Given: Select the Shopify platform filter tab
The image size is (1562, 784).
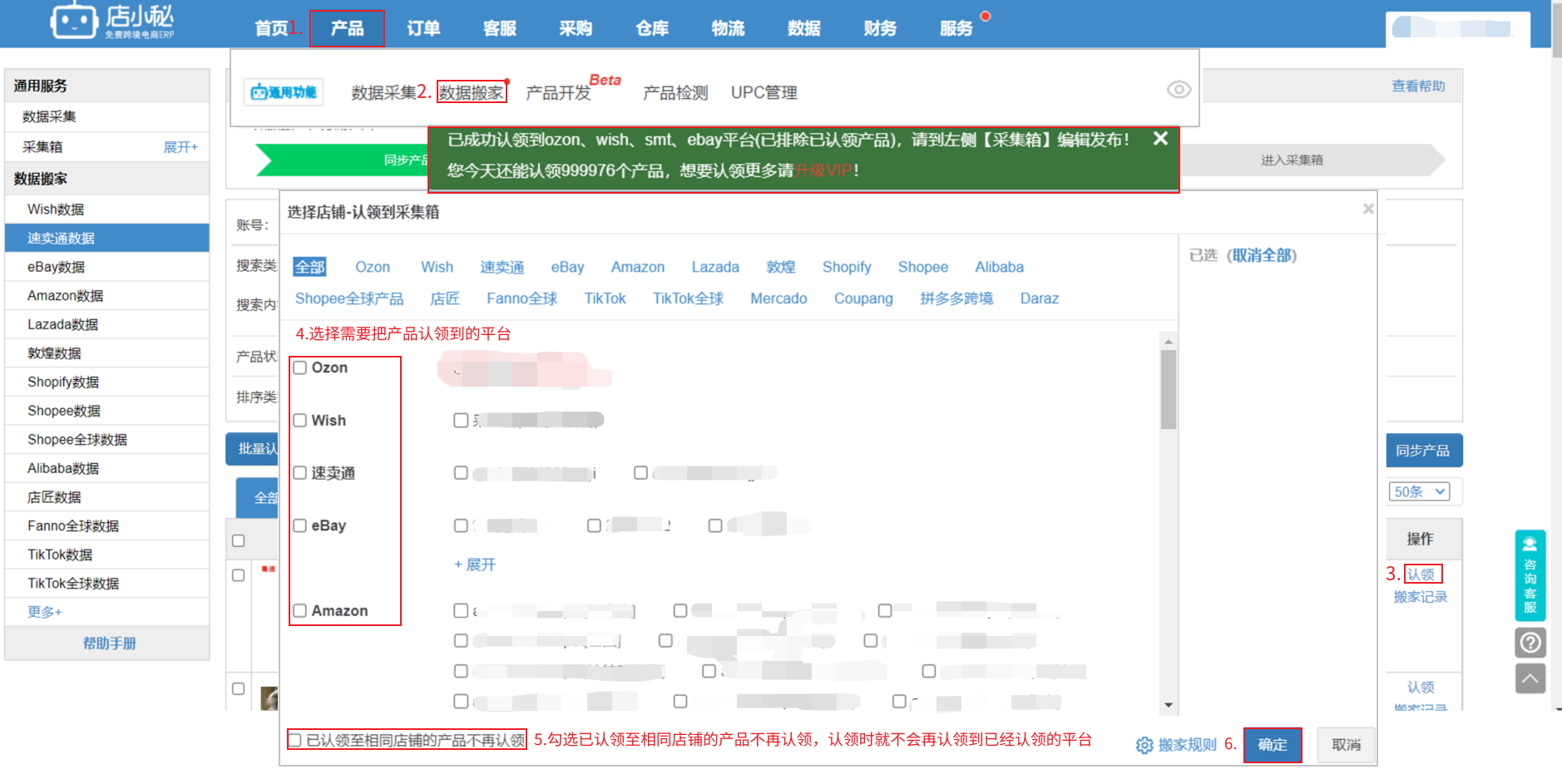Looking at the screenshot, I should pos(847,267).
